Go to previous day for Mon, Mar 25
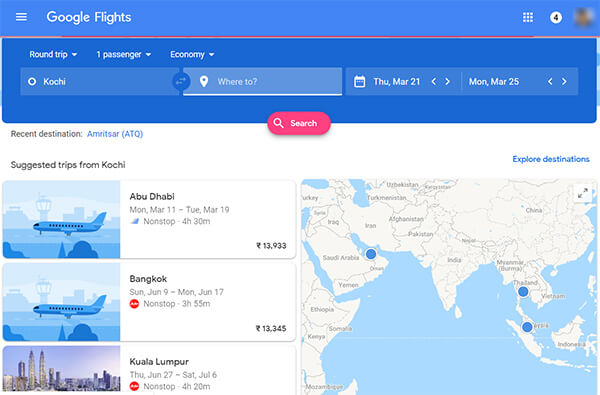Screen dimensions: 600x395 tap(550, 82)
